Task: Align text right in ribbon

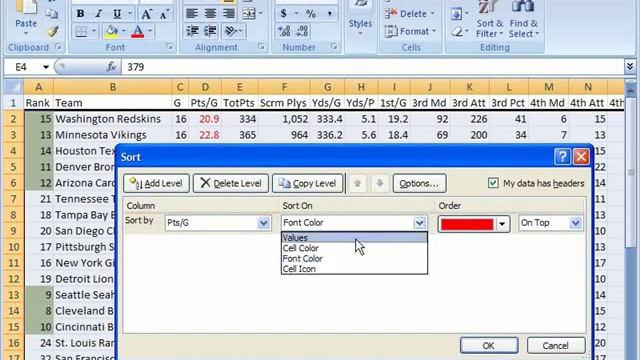Action: pyautogui.click(x=229, y=14)
